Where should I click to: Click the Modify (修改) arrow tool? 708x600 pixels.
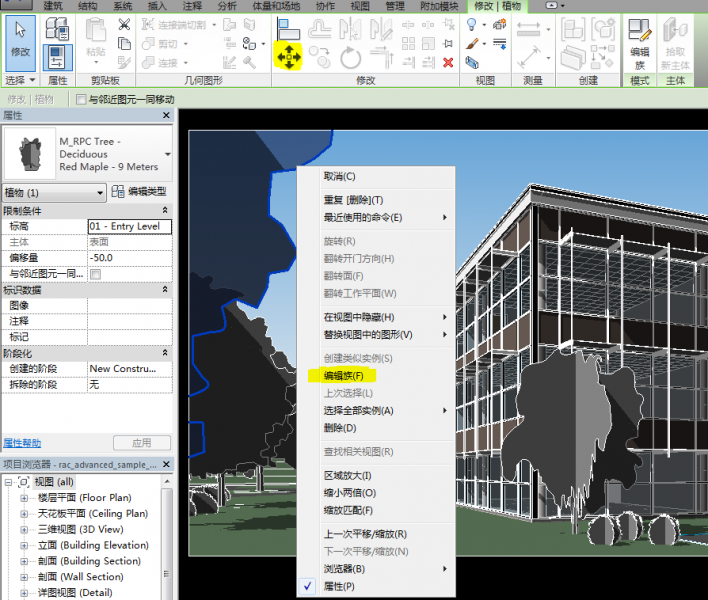pyautogui.click(x=20, y=43)
